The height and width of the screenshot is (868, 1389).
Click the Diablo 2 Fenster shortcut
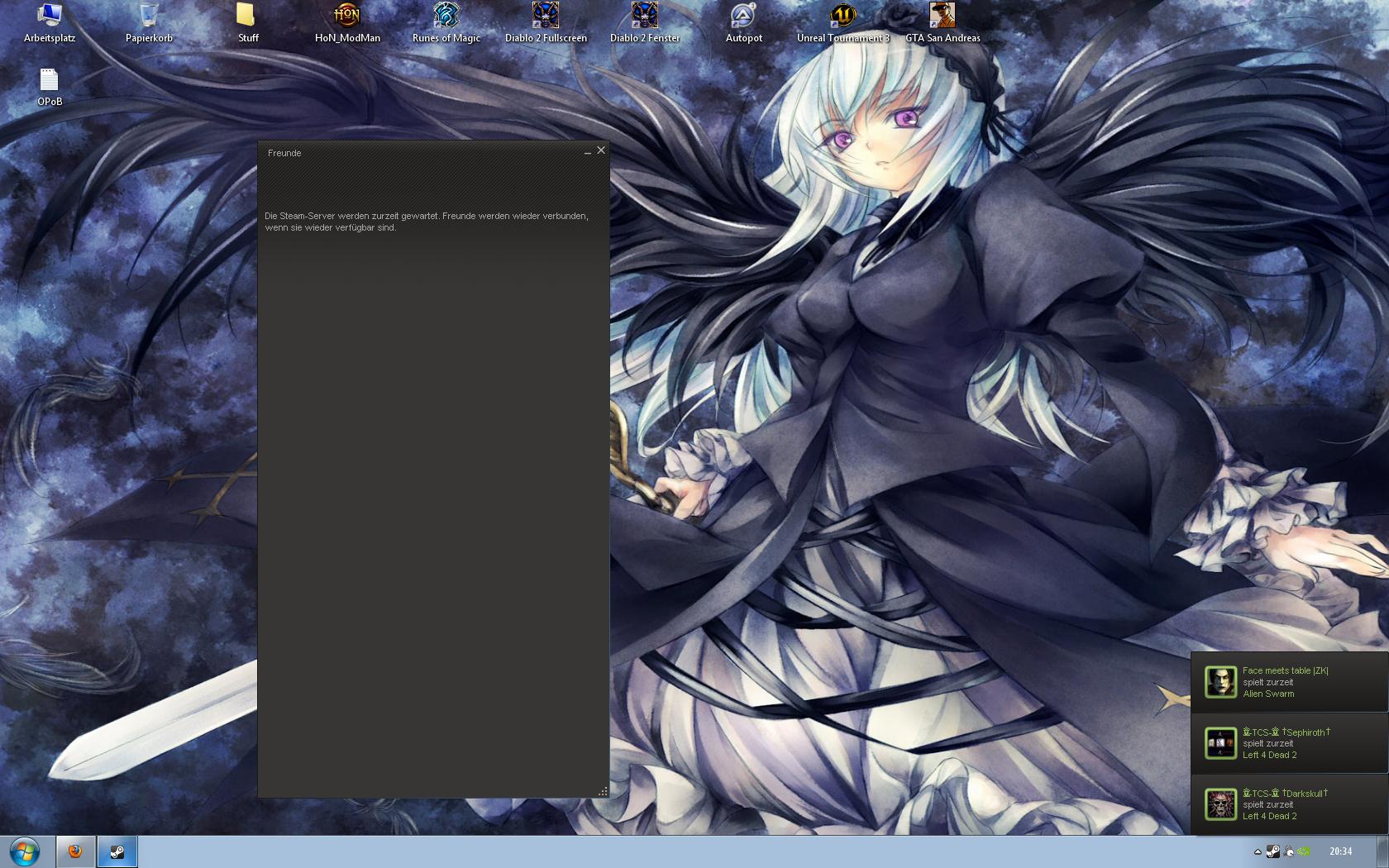coord(645,22)
